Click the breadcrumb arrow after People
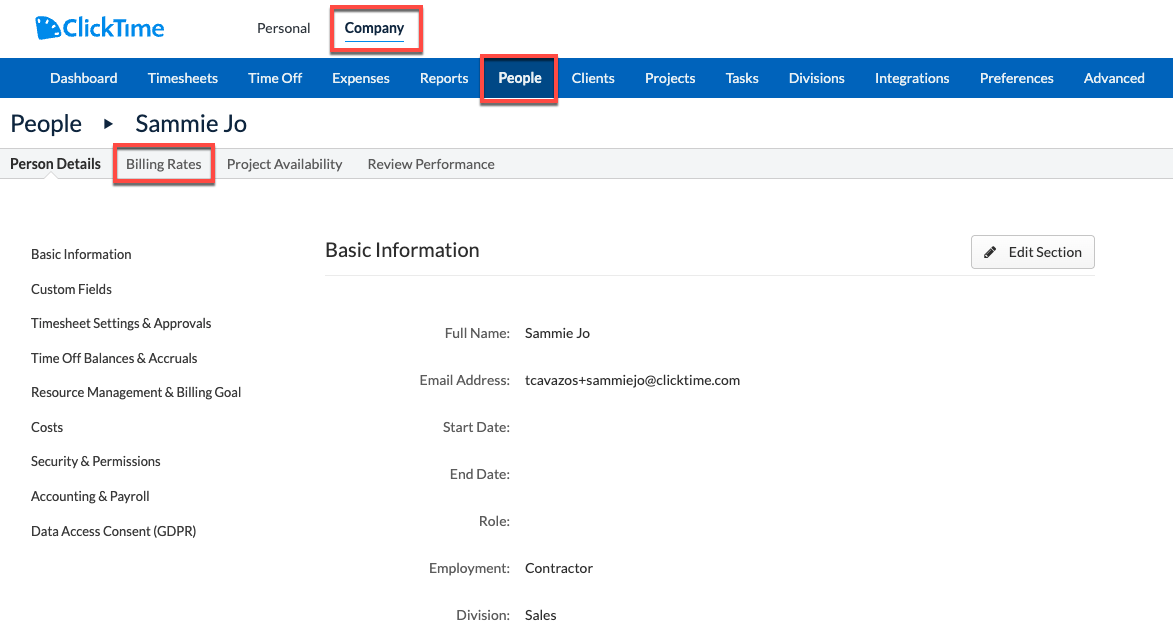This screenshot has width=1173, height=635. click(x=108, y=123)
